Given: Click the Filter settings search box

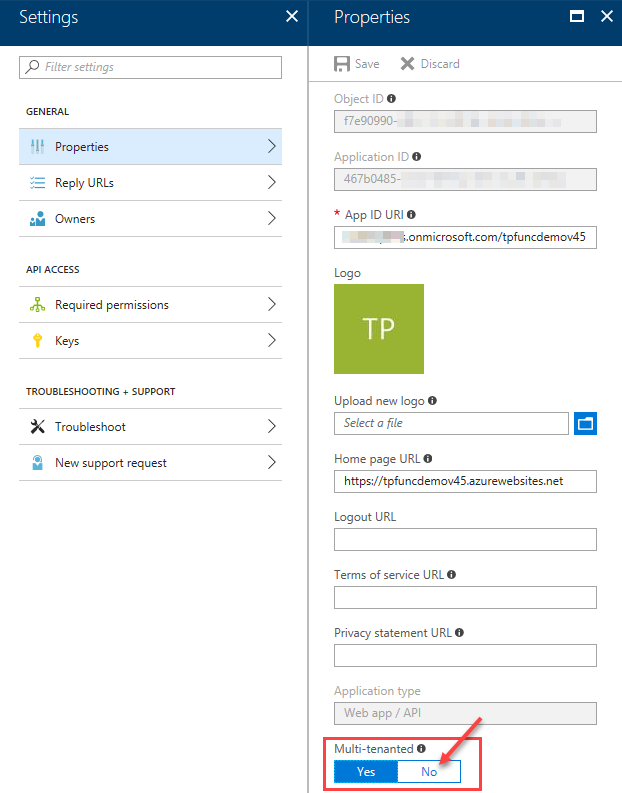Looking at the screenshot, I should [150, 67].
